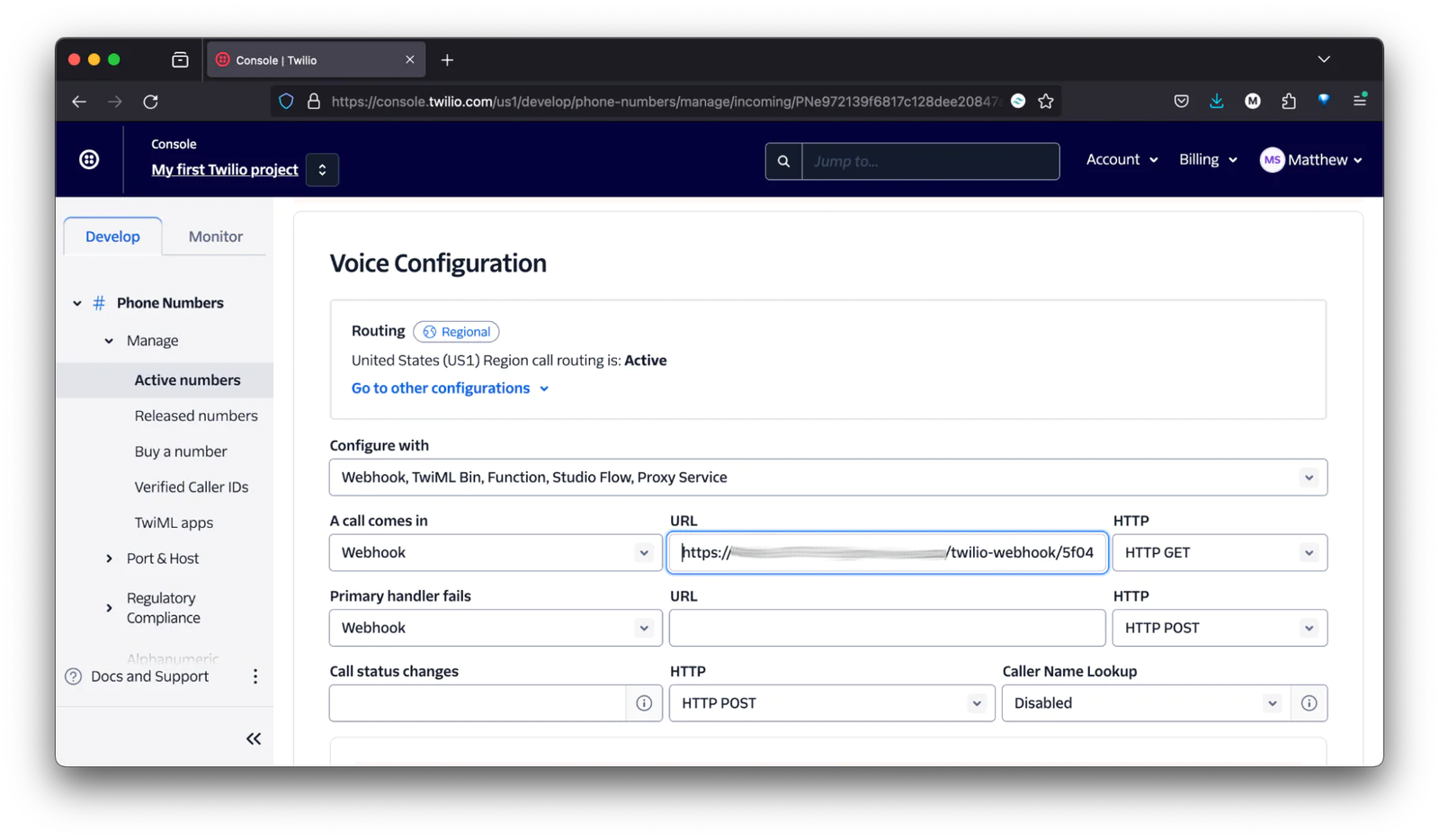This screenshot has height=840, width=1439.
Task: Open the HTTP GET method dropdown
Action: [x=1220, y=552]
